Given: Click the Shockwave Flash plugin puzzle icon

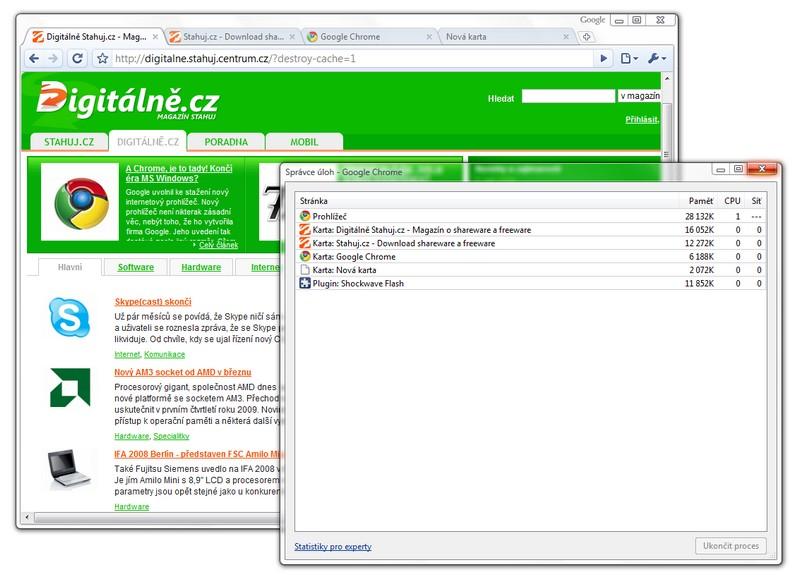Looking at the screenshot, I should click(305, 283).
